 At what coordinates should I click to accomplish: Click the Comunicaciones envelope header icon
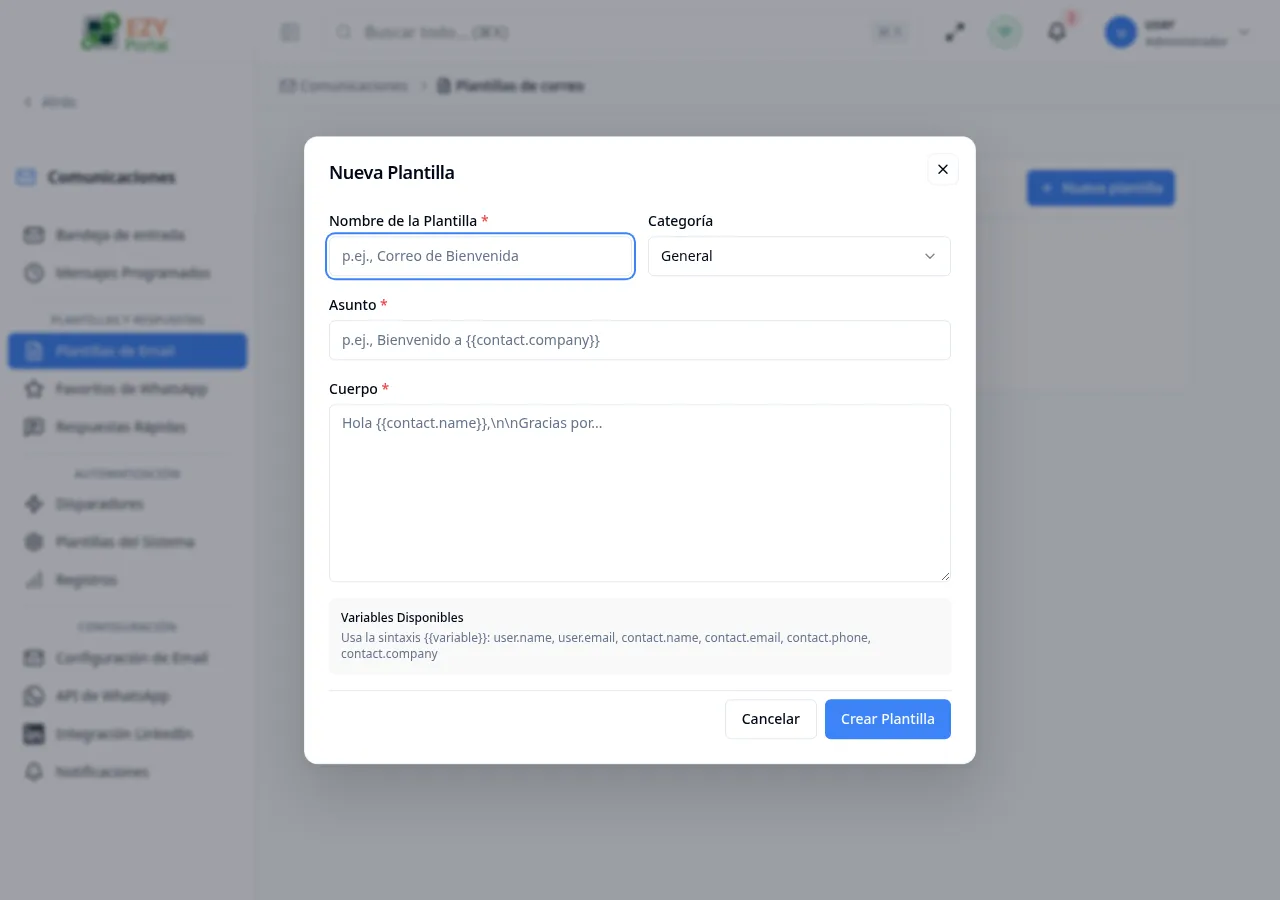26,177
